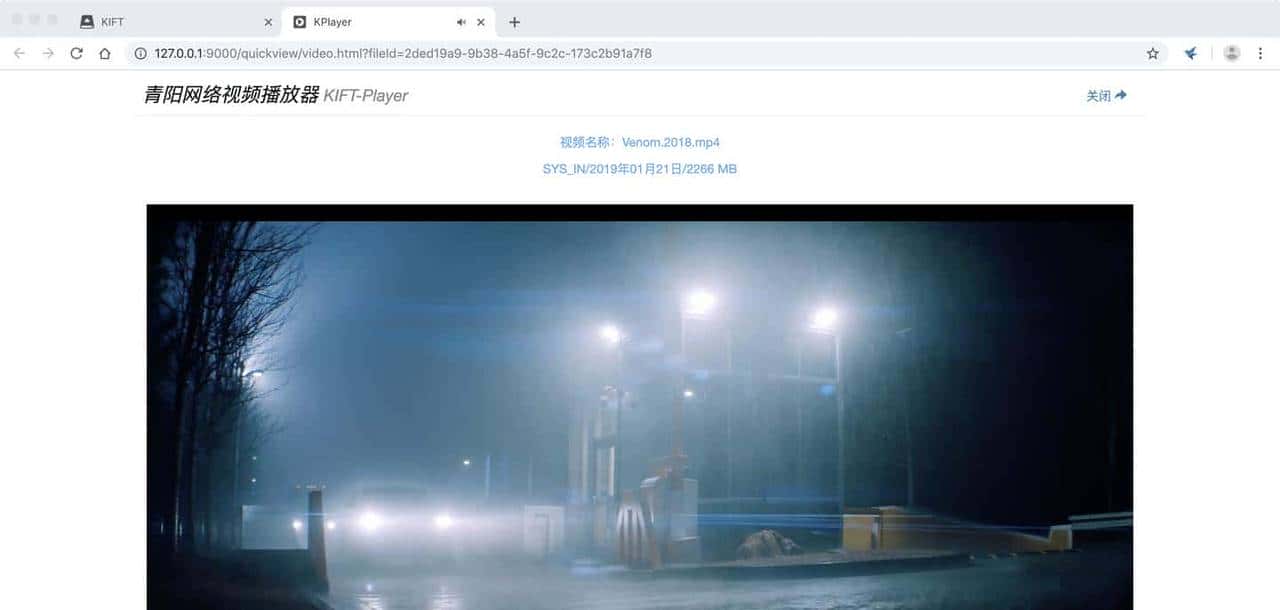
Task: Close the KIFT browser tab
Action: pos(268,22)
